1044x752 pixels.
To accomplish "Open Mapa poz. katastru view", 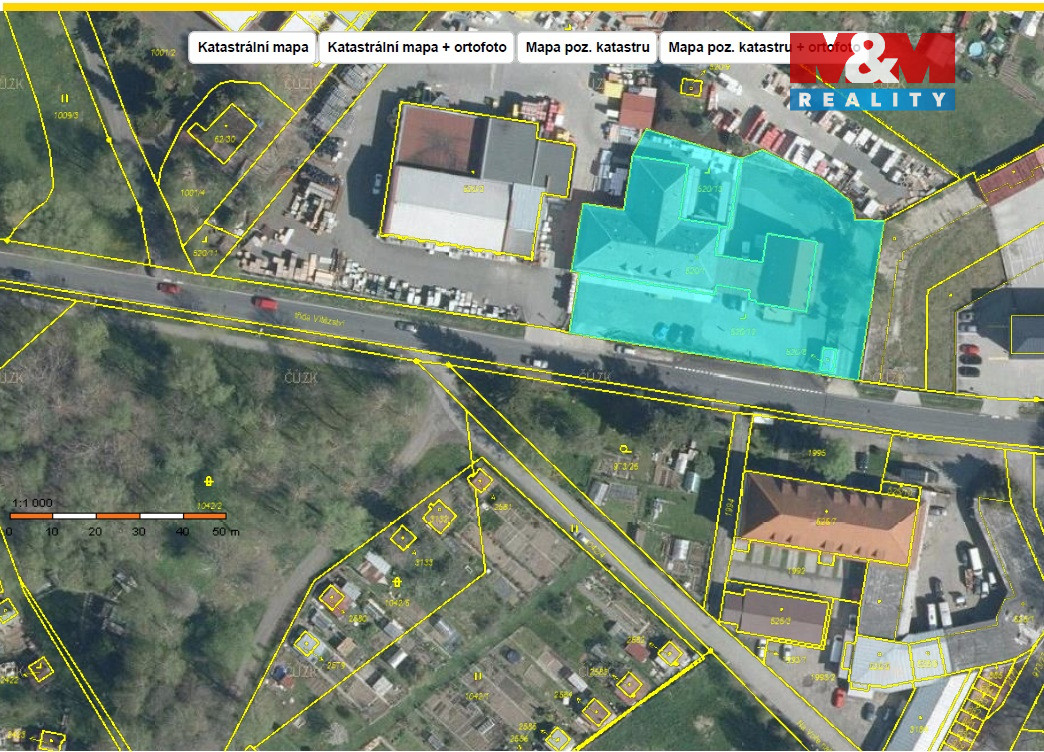I will (588, 47).
